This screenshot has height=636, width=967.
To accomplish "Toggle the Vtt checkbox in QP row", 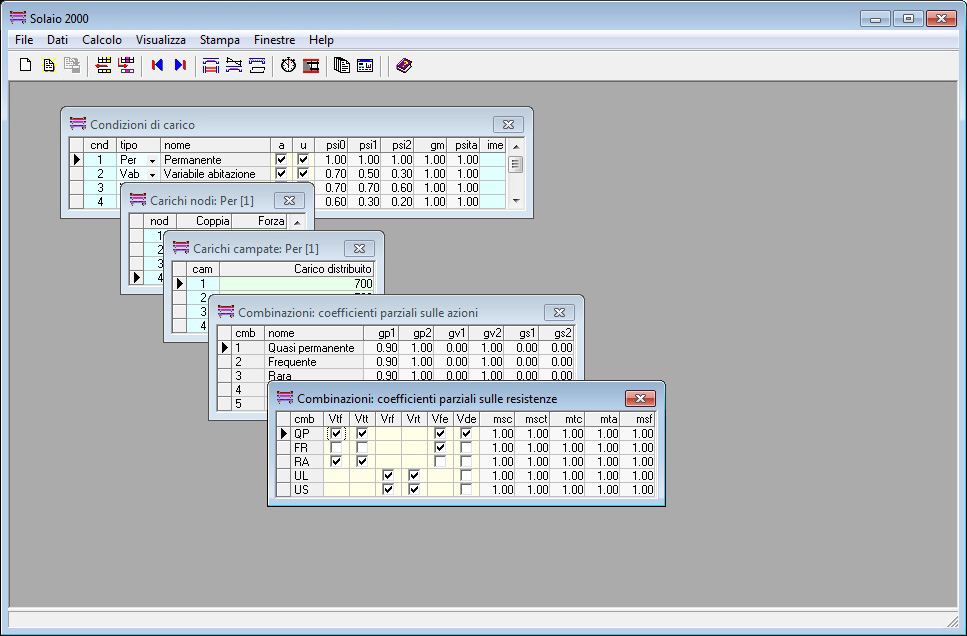I will click(x=362, y=434).
